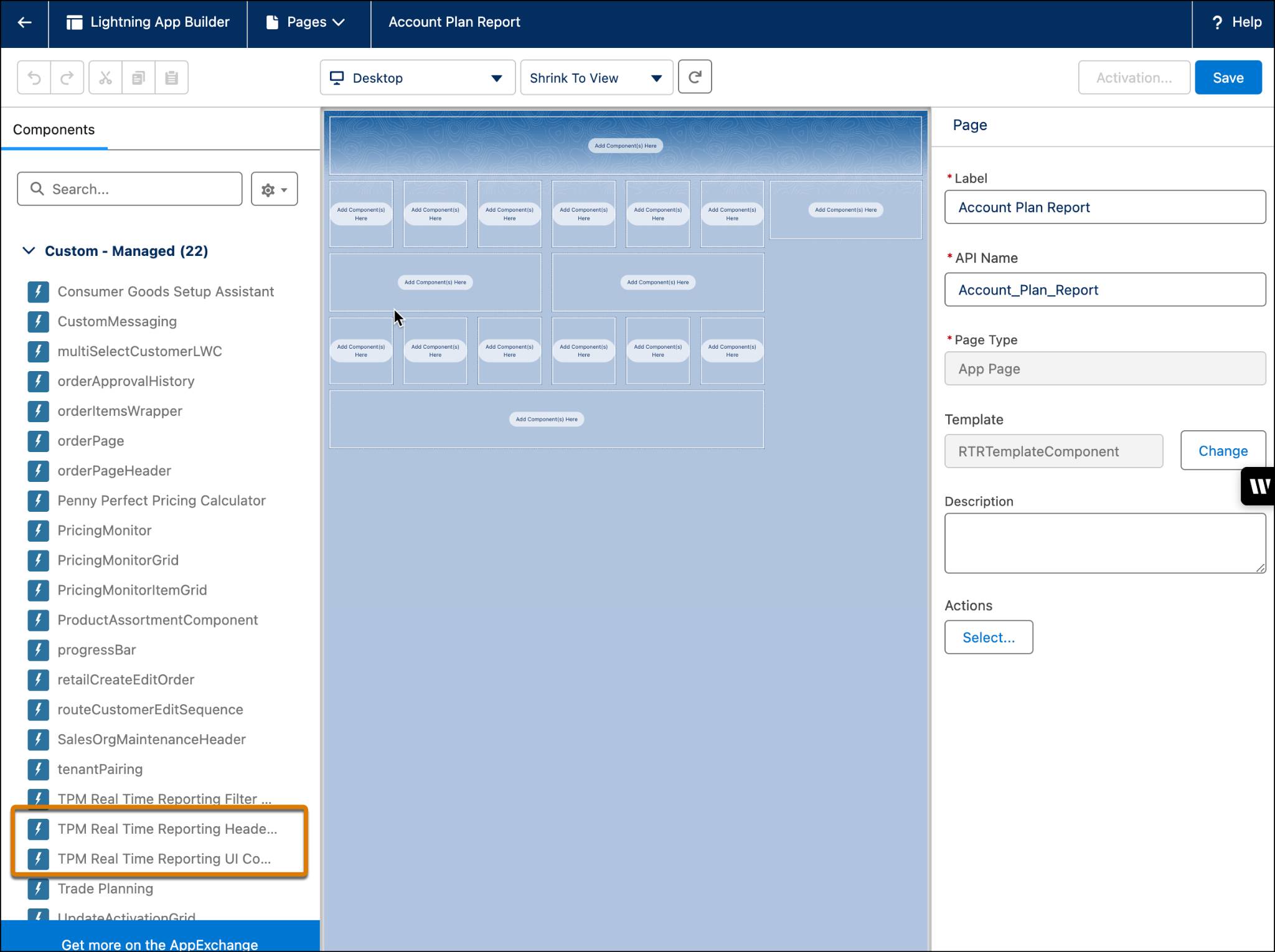
Task: Click the PricingMonitor component icon
Action: [x=39, y=530]
